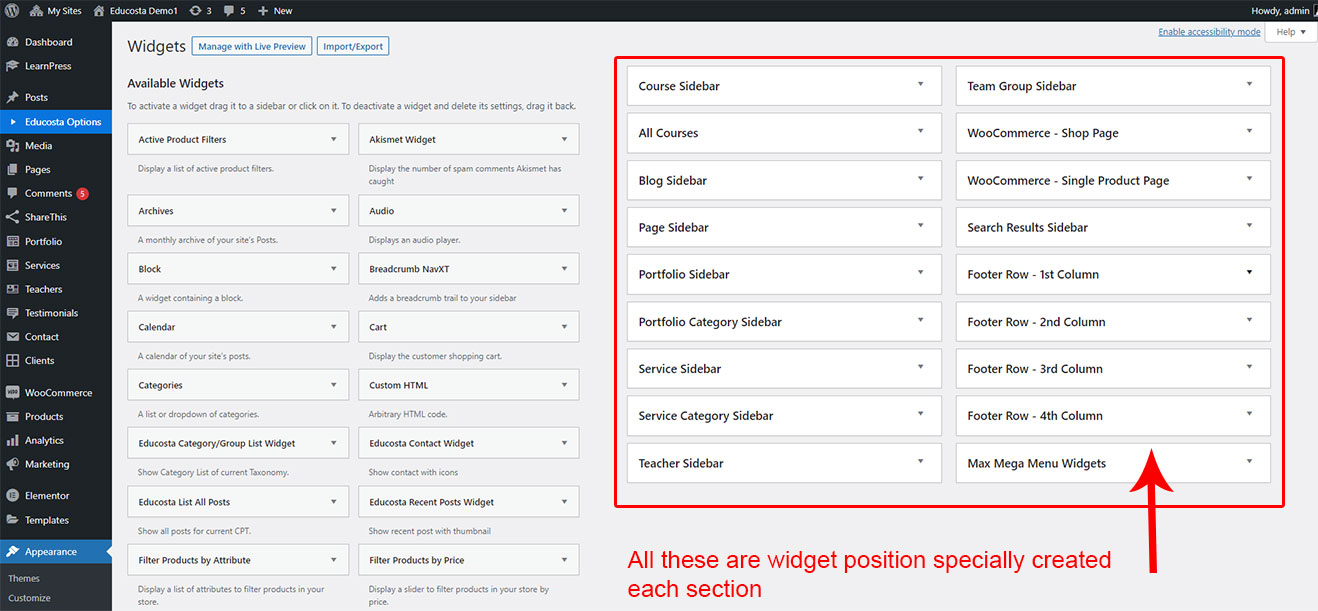The height and width of the screenshot is (611, 1318).
Task: Expand the Calendar widget arrow
Action: [333, 327]
